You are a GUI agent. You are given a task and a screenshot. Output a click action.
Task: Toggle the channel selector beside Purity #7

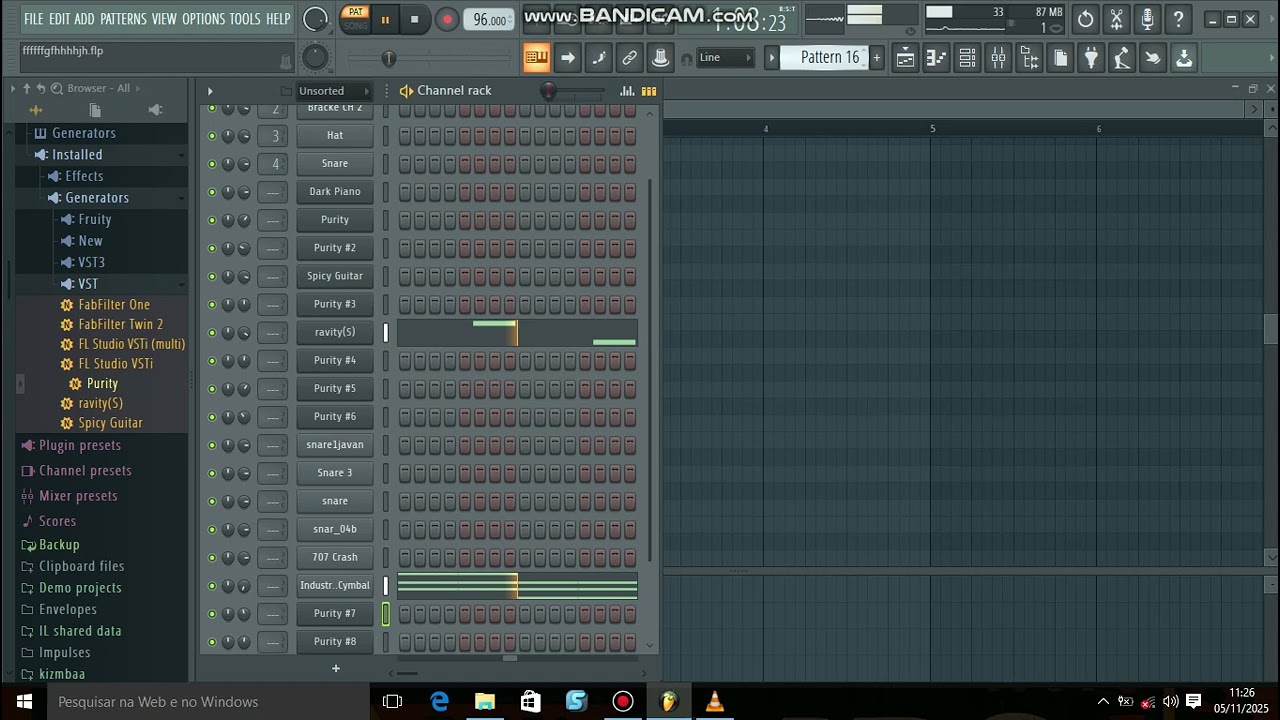click(386, 614)
